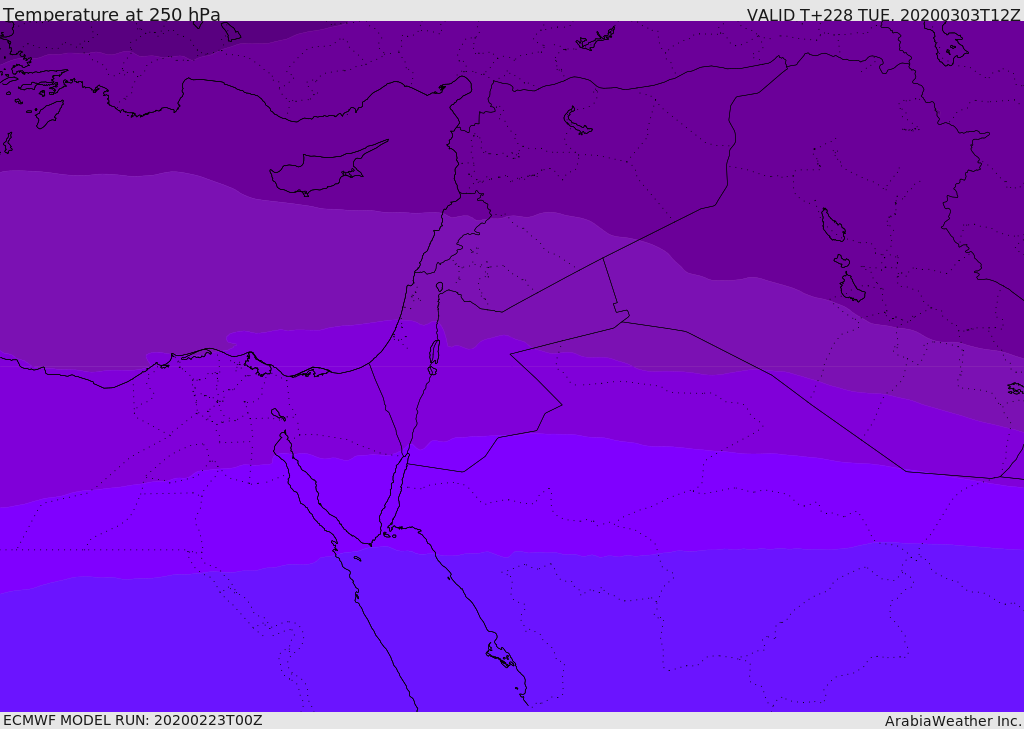Click the 'ArabiaWeather Inc.' credit text
This screenshot has height=729, width=1024.
pyautogui.click(x=953, y=721)
